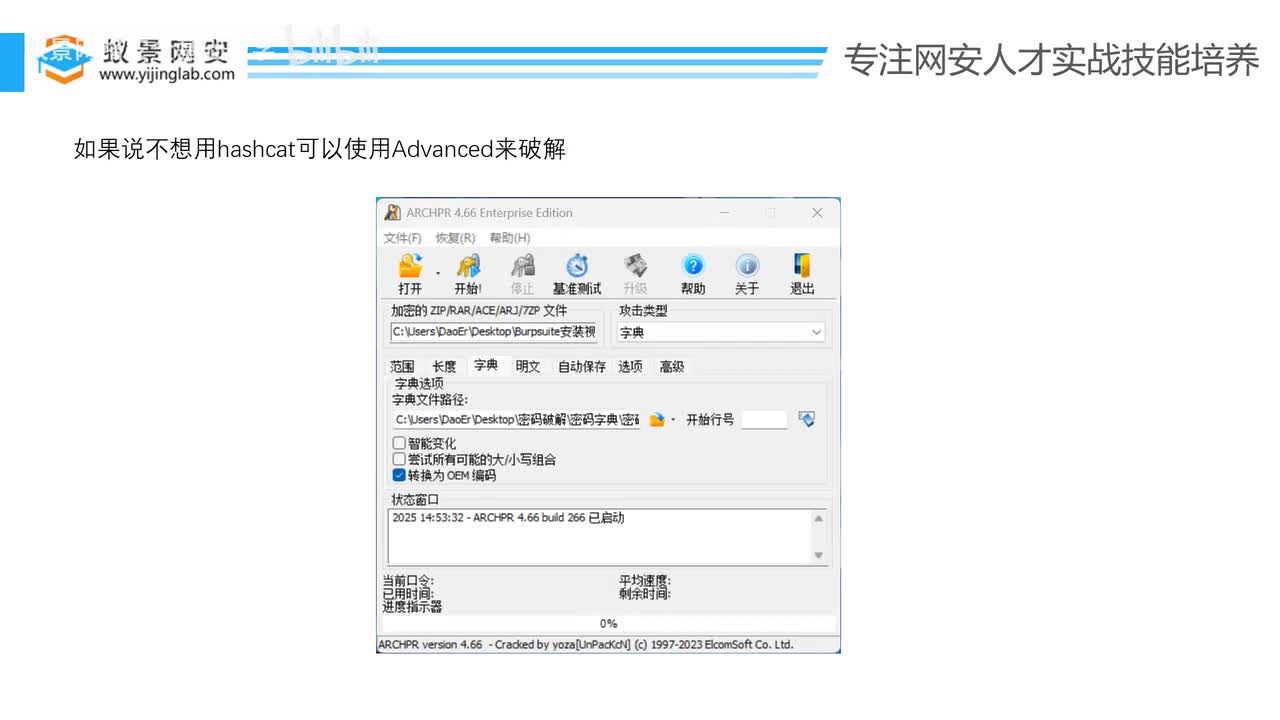Open the 恢复(R) menu
The height and width of the screenshot is (720, 1280).
click(455, 238)
